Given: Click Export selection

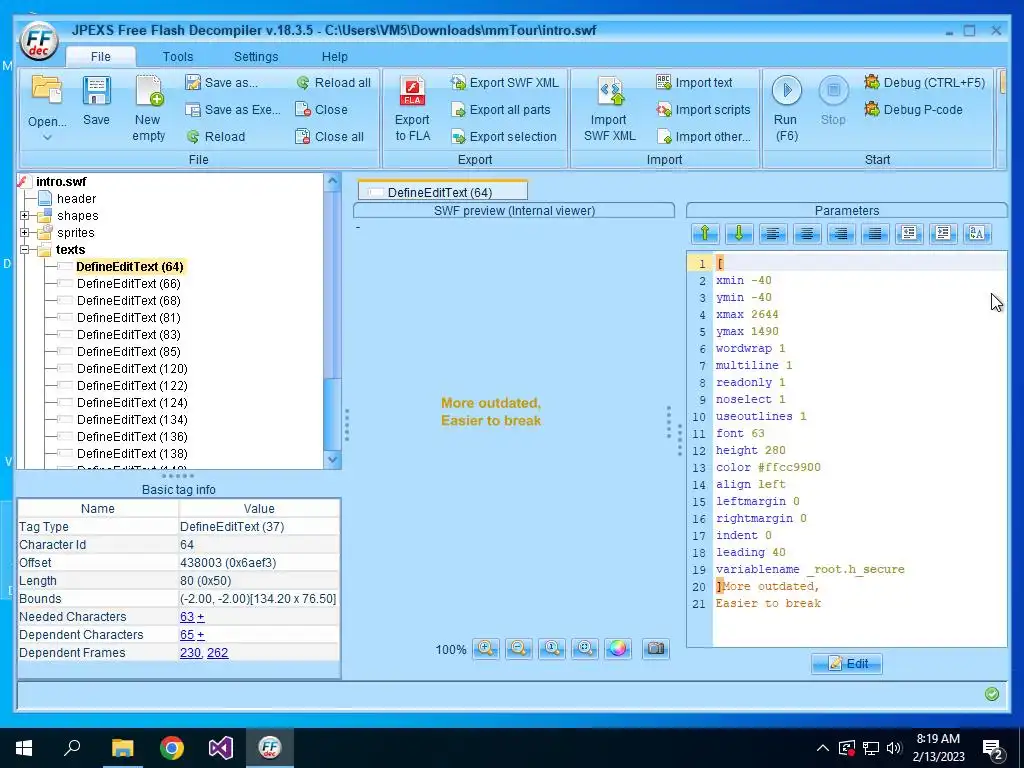Looking at the screenshot, I should tap(504, 136).
